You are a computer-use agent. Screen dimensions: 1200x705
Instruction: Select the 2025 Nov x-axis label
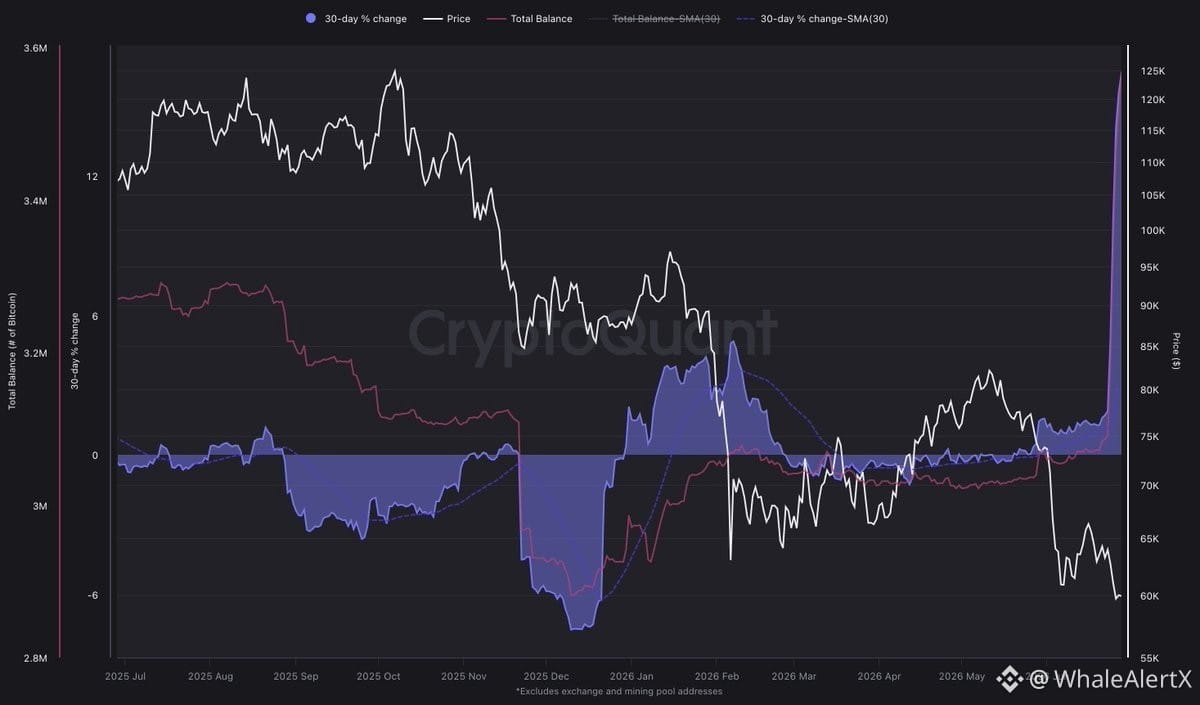462,677
